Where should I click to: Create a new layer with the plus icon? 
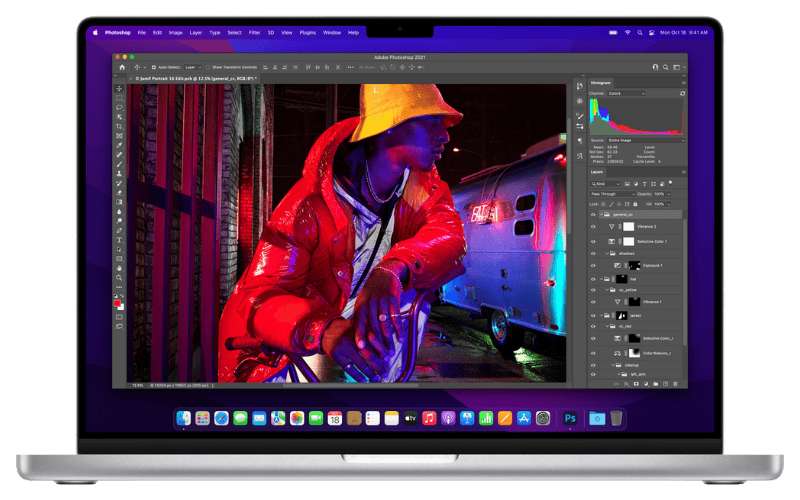[665, 384]
